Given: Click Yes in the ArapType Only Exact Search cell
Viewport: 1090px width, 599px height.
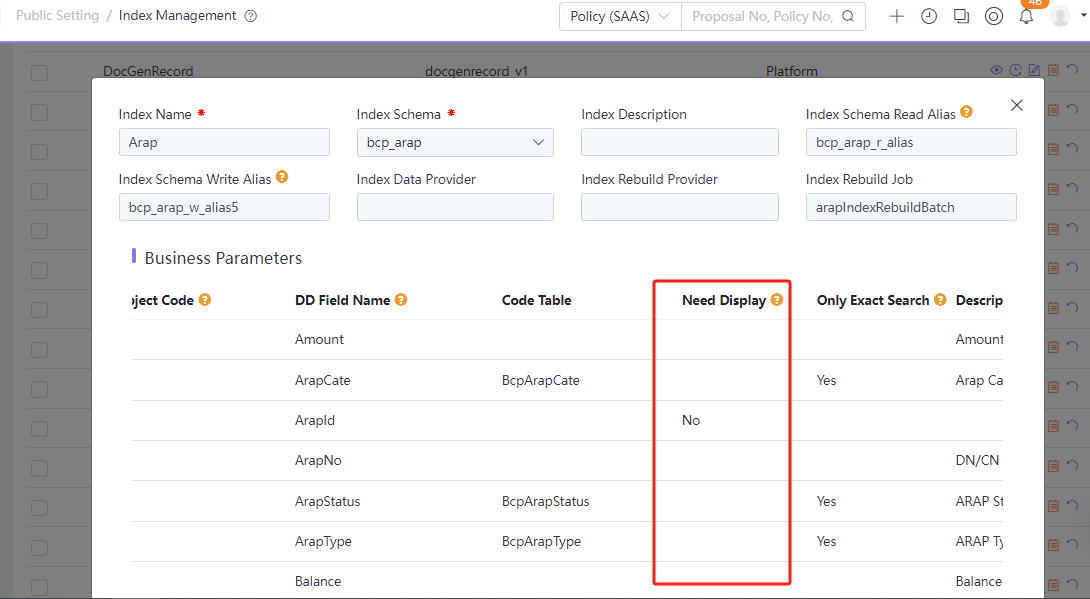Looking at the screenshot, I should coord(827,541).
